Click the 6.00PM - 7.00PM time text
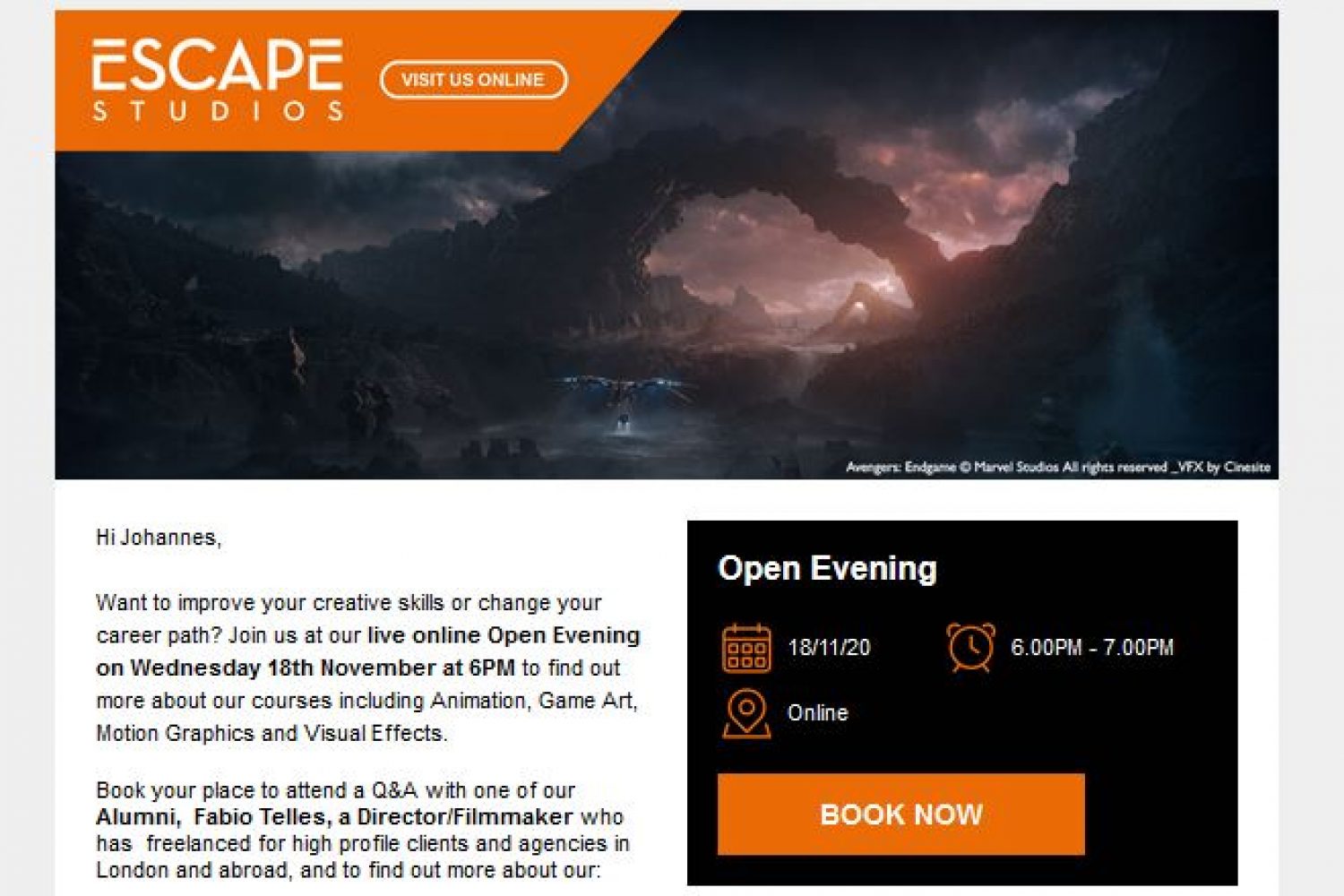This screenshot has height=896, width=1344. [x=1091, y=648]
